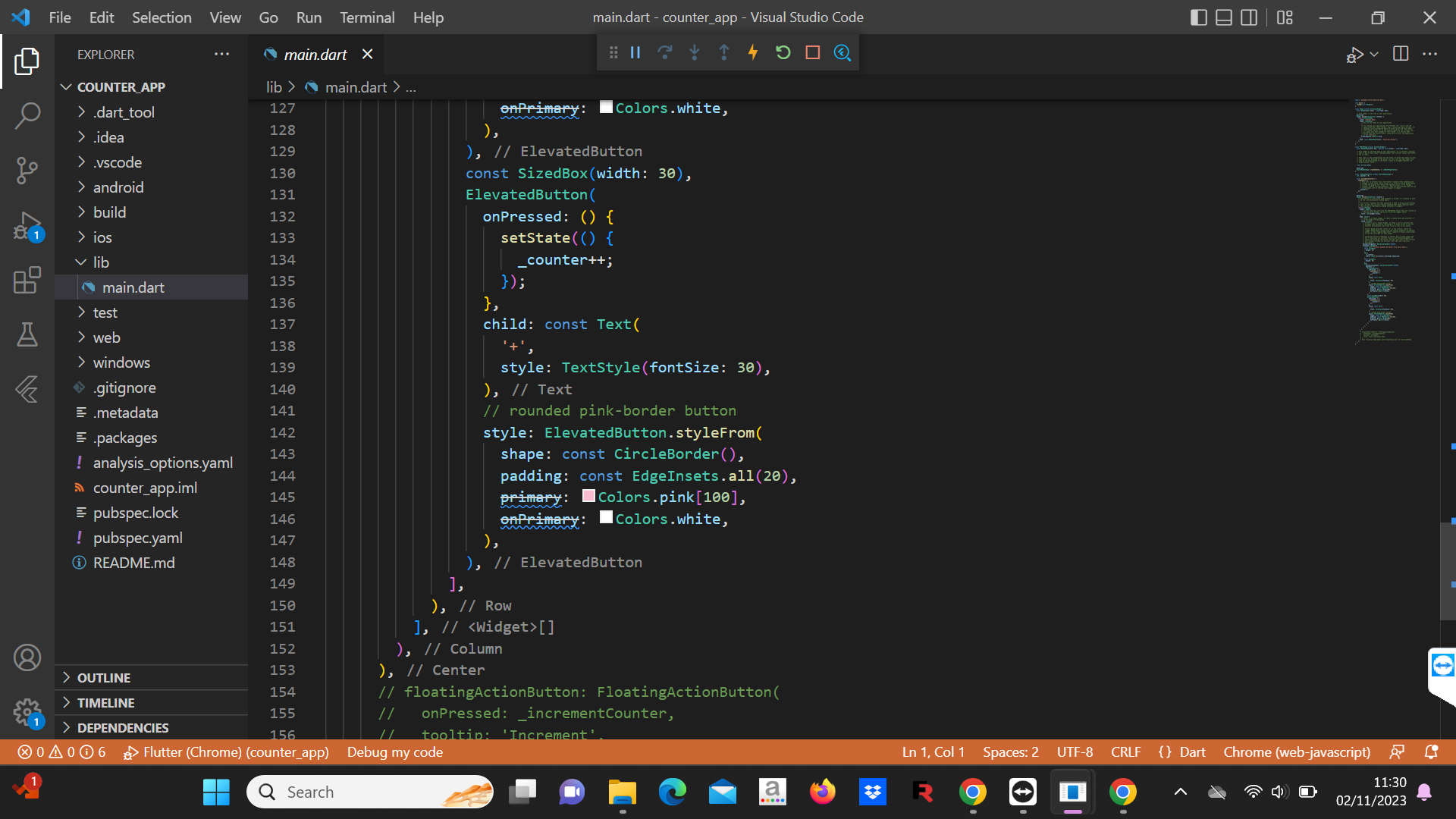
Task: Open the Widget Inspector from debug toolbar
Action: click(843, 52)
